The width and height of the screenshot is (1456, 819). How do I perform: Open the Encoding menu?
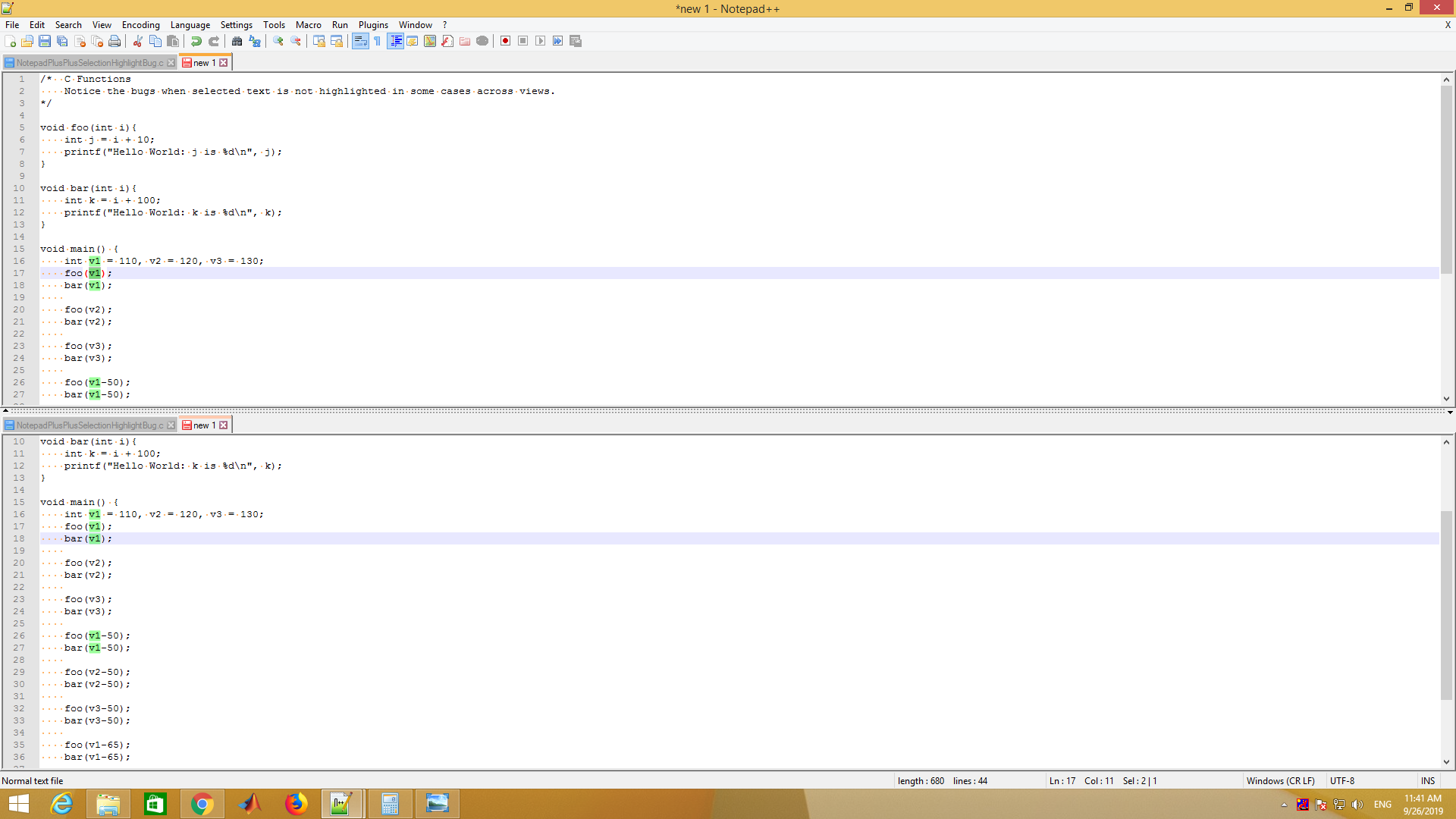point(140,24)
